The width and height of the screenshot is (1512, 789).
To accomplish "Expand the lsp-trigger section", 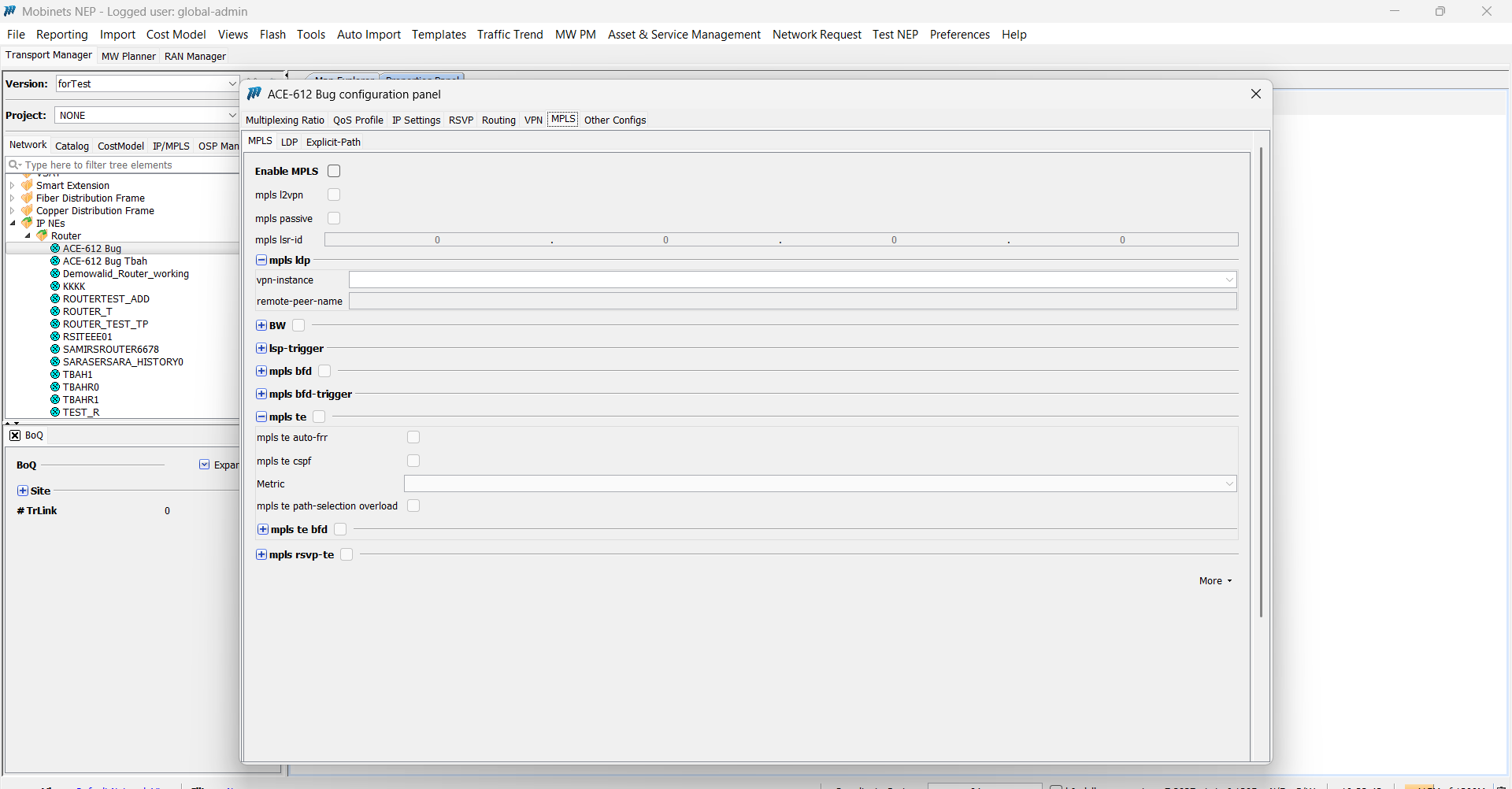I will click(x=261, y=349).
